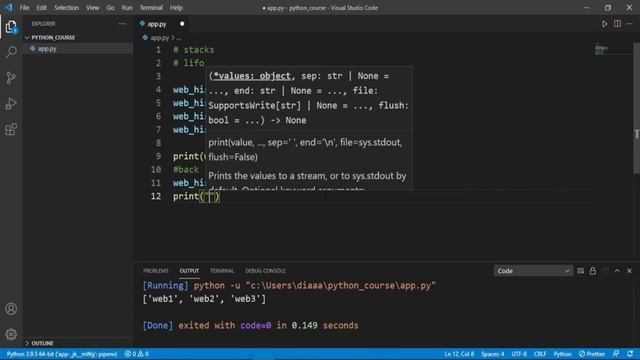Click the [Done] exited with code=0 line
640x360 pixels.
point(251,325)
